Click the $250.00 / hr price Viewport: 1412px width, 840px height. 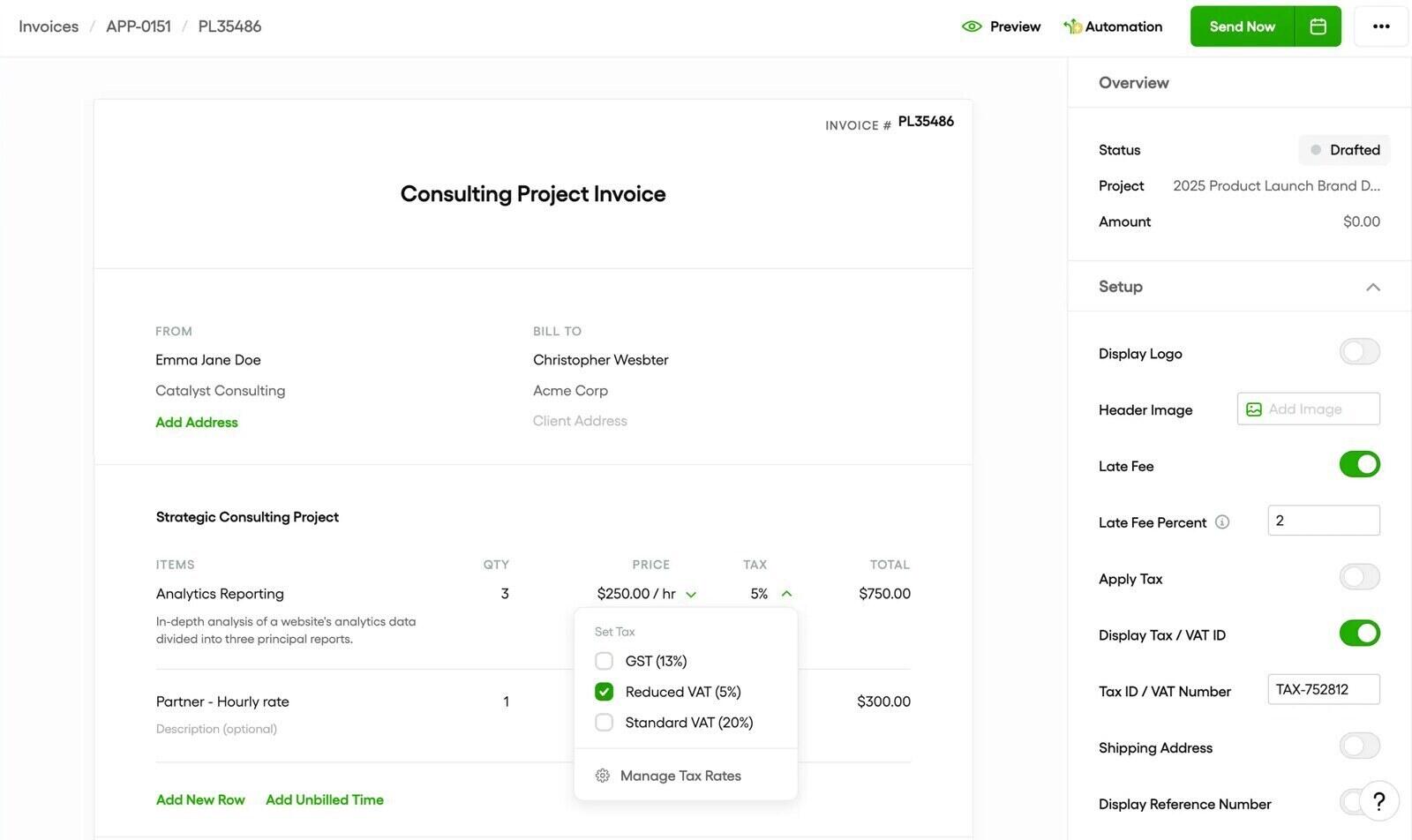(x=636, y=594)
